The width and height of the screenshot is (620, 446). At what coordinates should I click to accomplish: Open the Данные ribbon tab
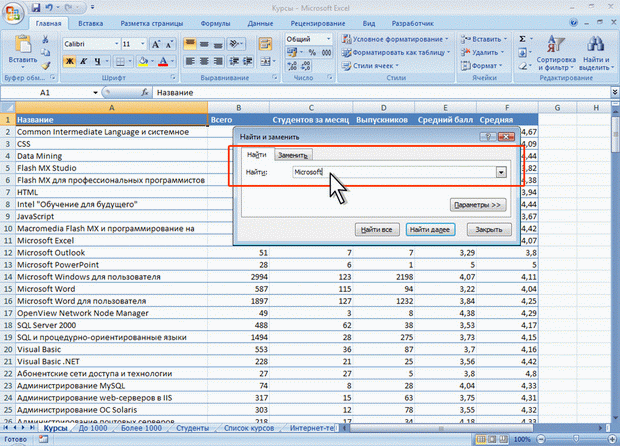[x=260, y=23]
